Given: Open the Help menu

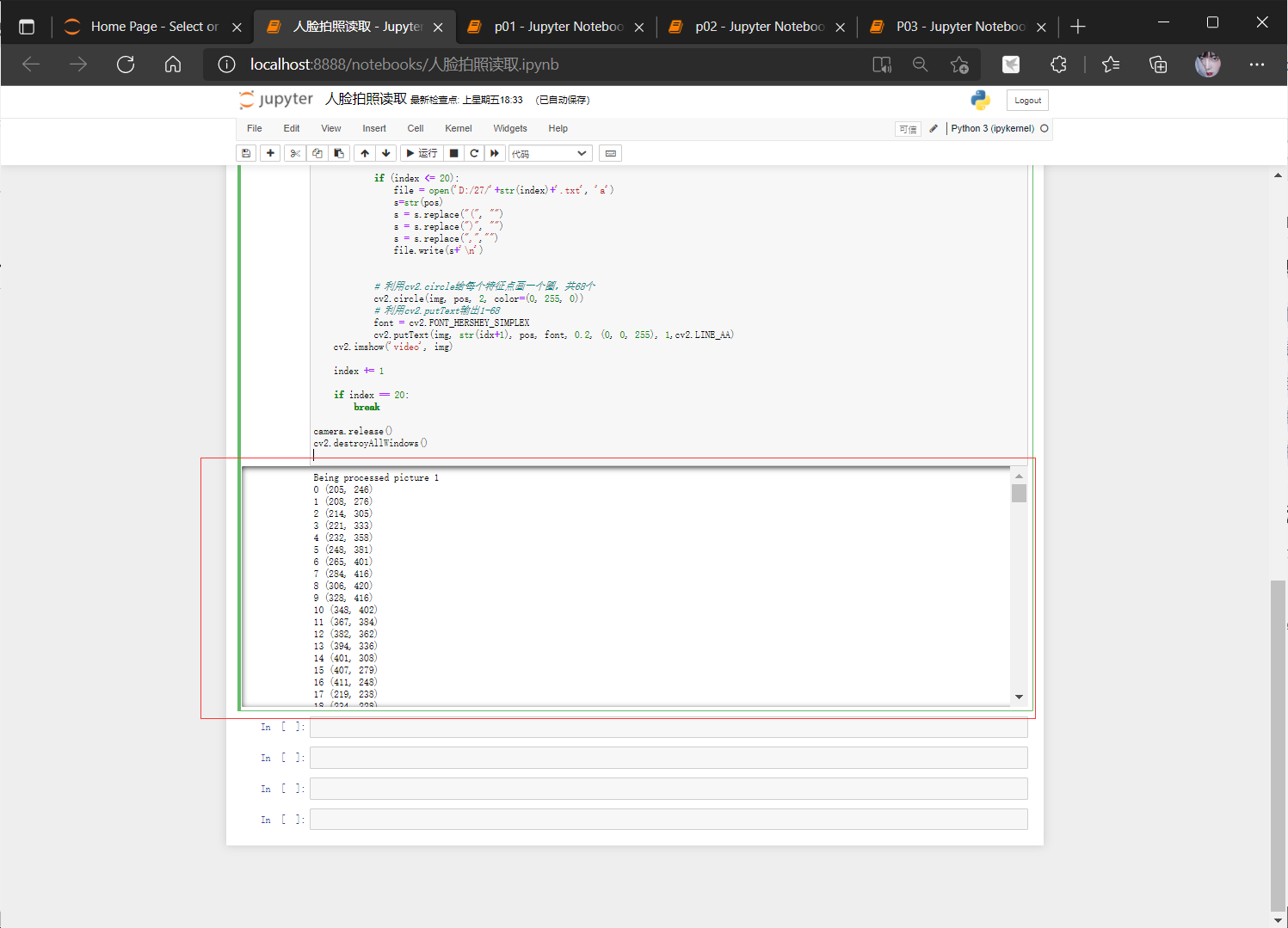Looking at the screenshot, I should point(558,128).
